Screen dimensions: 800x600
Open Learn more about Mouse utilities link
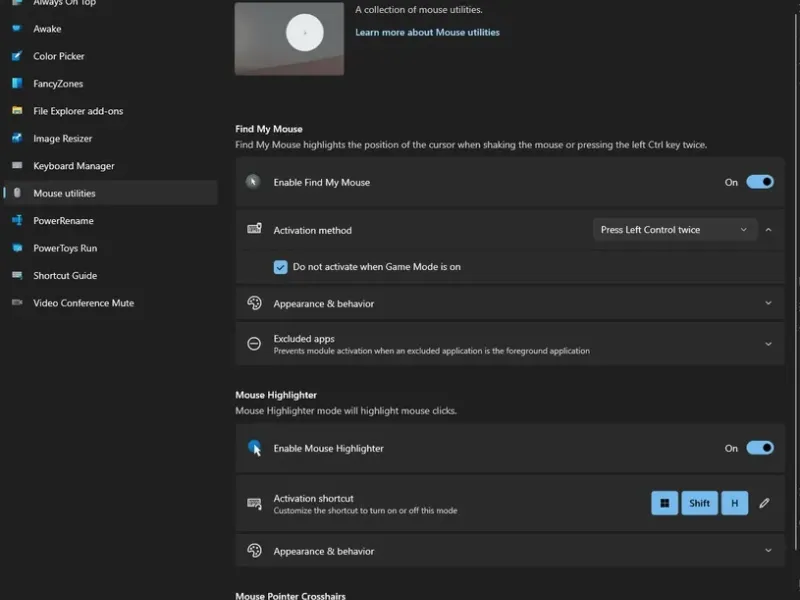click(x=428, y=32)
